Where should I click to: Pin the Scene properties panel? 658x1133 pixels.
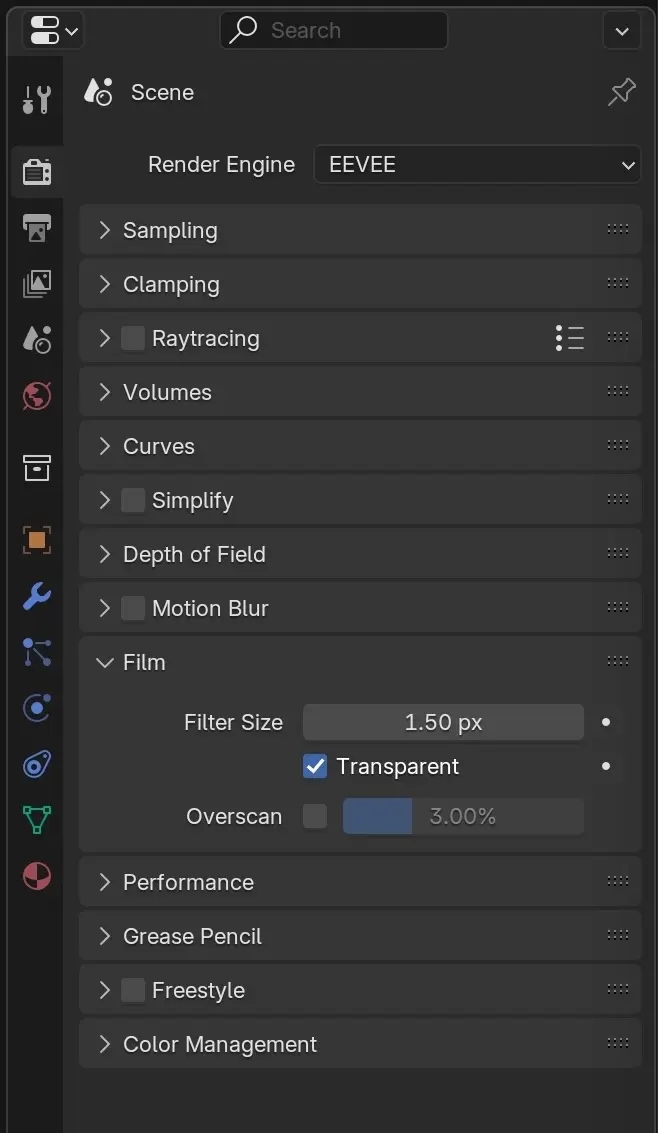(x=622, y=93)
